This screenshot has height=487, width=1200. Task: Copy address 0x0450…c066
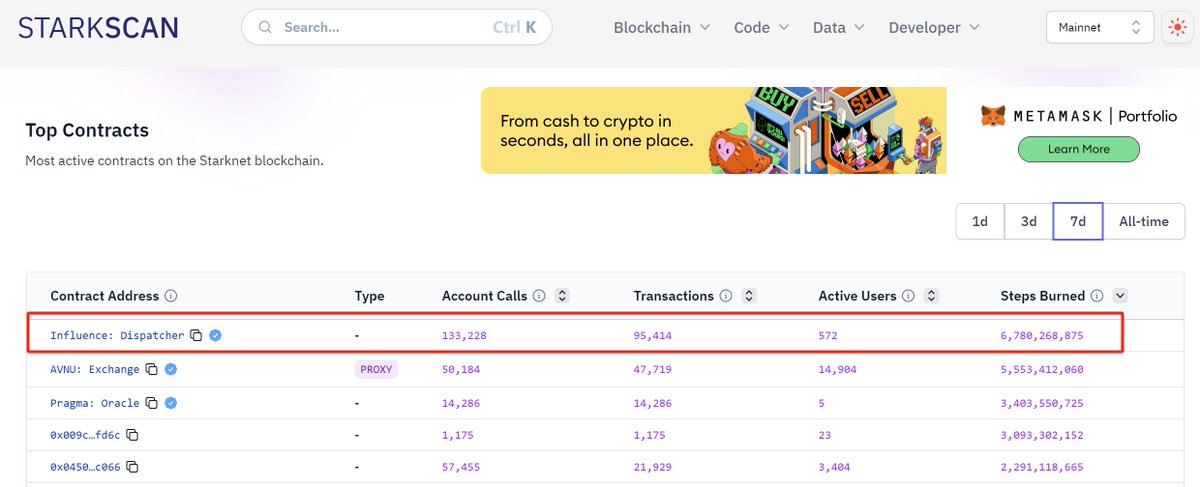click(x=132, y=467)
